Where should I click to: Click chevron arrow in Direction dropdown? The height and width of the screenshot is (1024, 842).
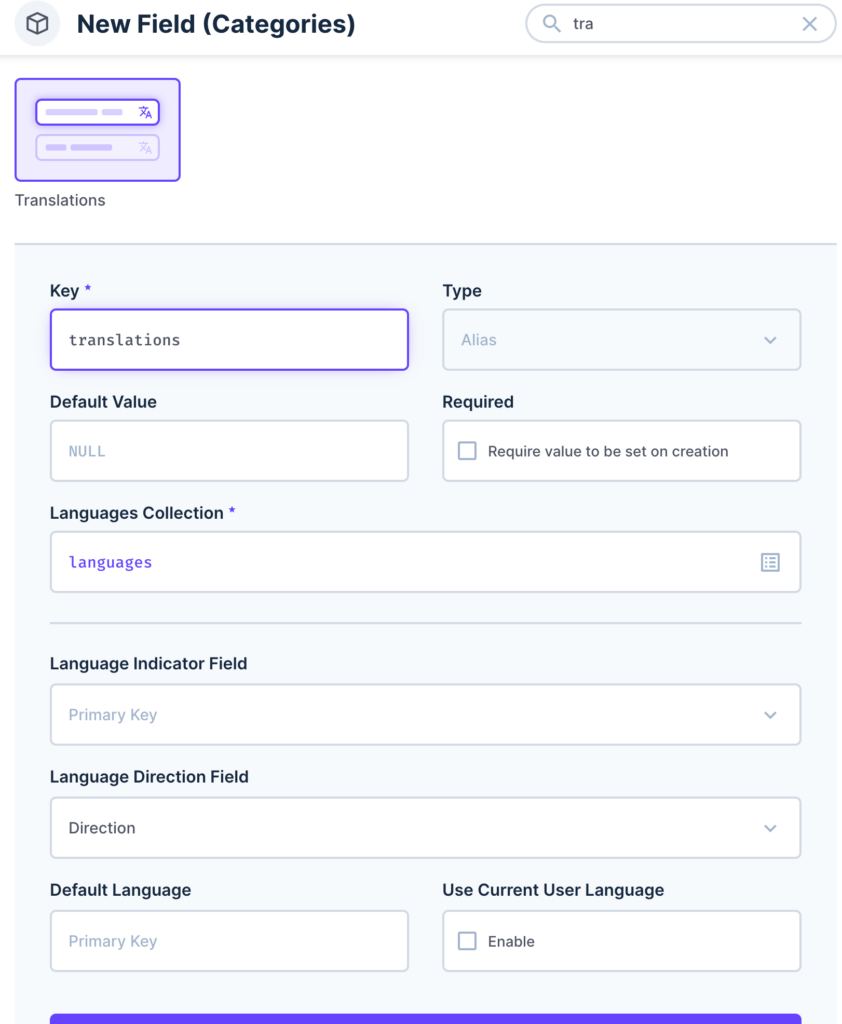tap(770, 828)
